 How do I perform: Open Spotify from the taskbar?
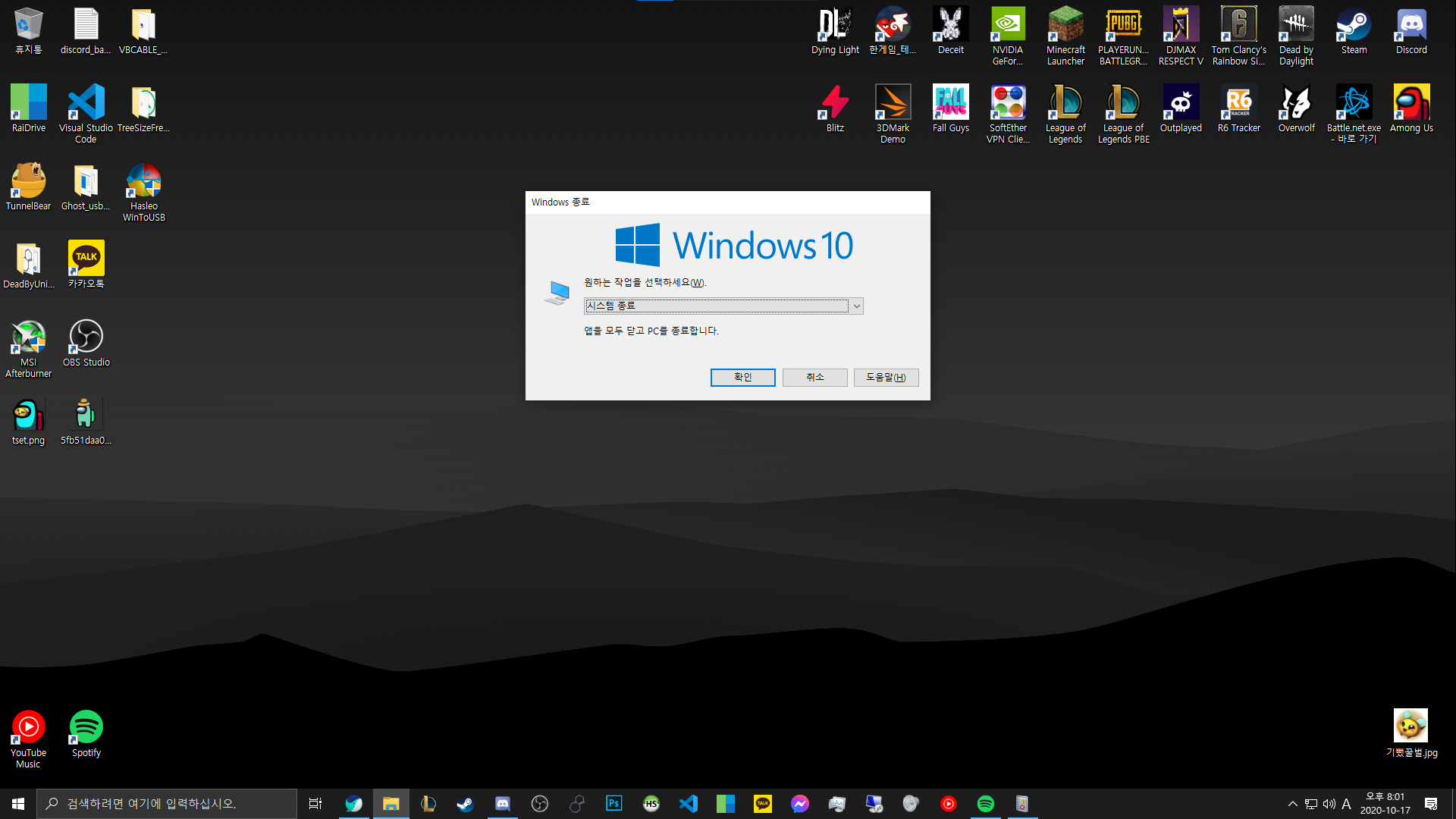[x=985, y=804]
